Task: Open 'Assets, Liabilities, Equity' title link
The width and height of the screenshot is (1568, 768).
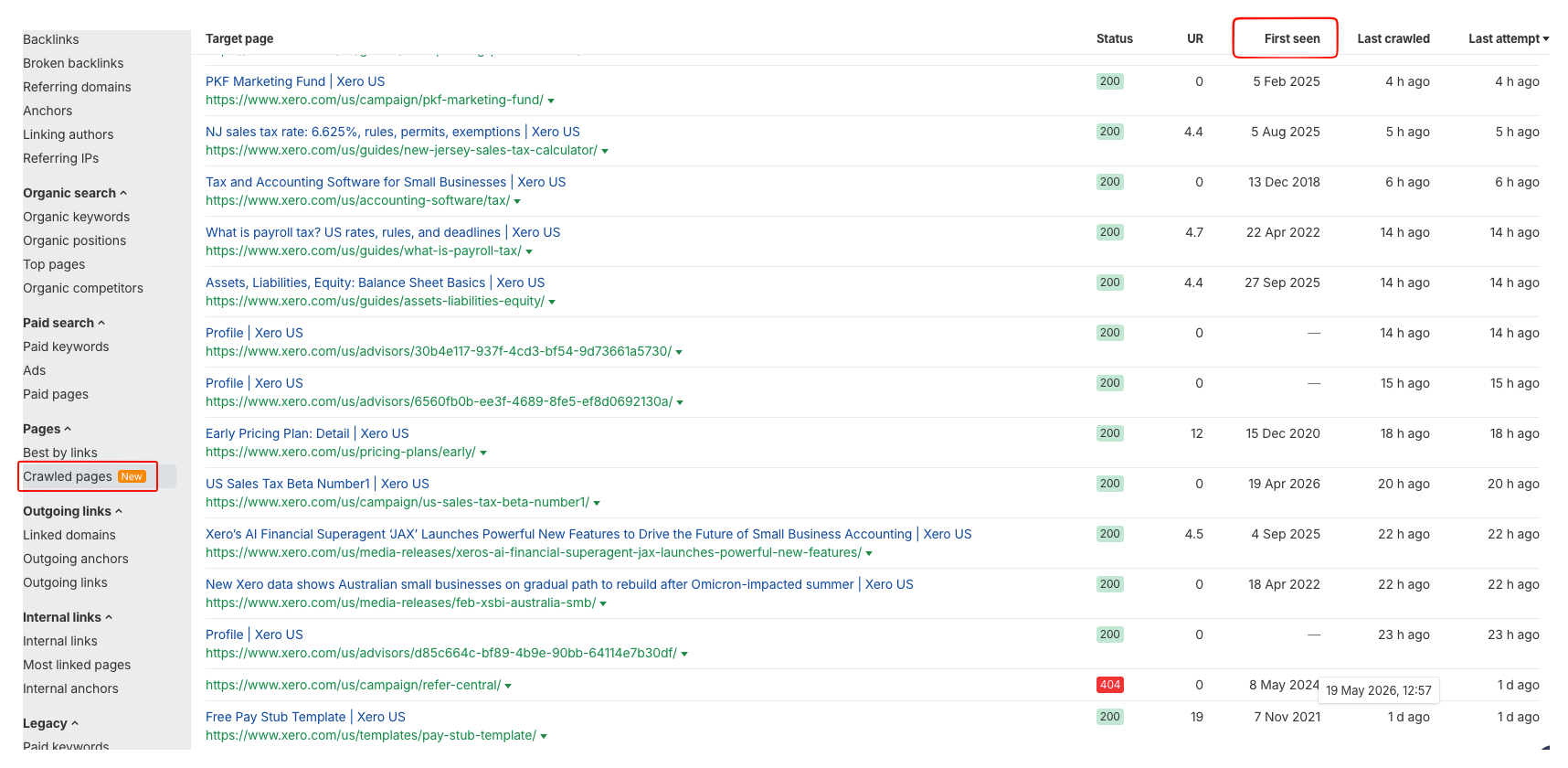Action: pos(376,283)
